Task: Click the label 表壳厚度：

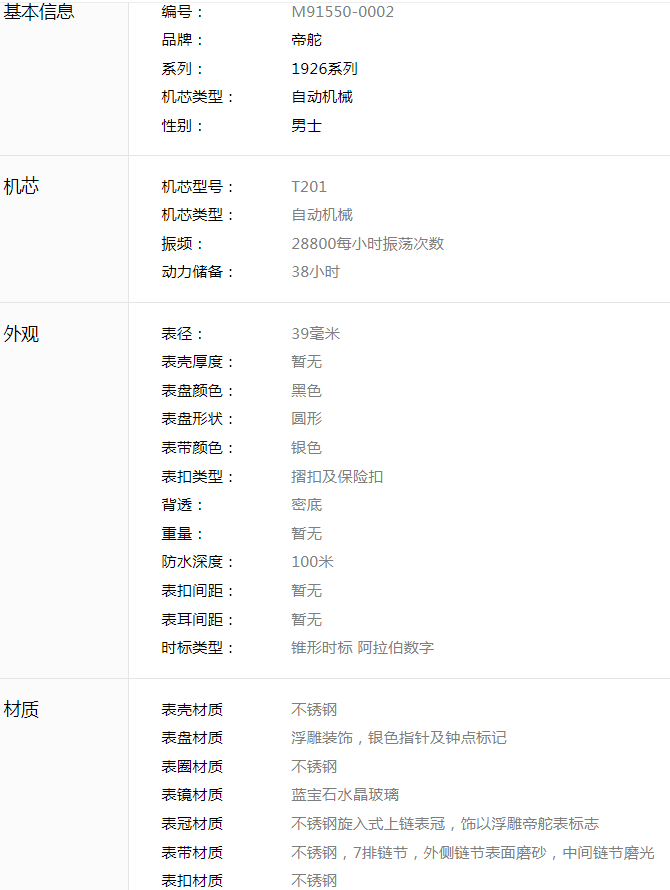Action: coord(198,362)
